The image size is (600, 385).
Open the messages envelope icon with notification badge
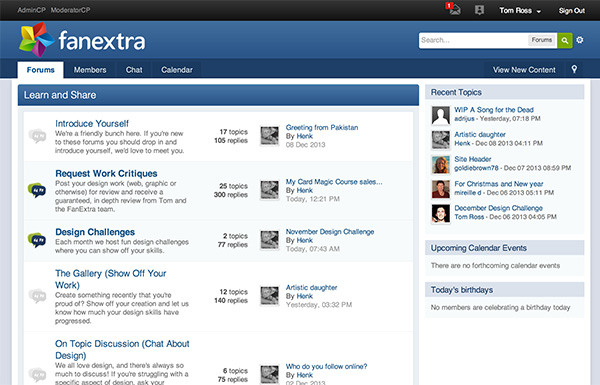click(453, 9)
